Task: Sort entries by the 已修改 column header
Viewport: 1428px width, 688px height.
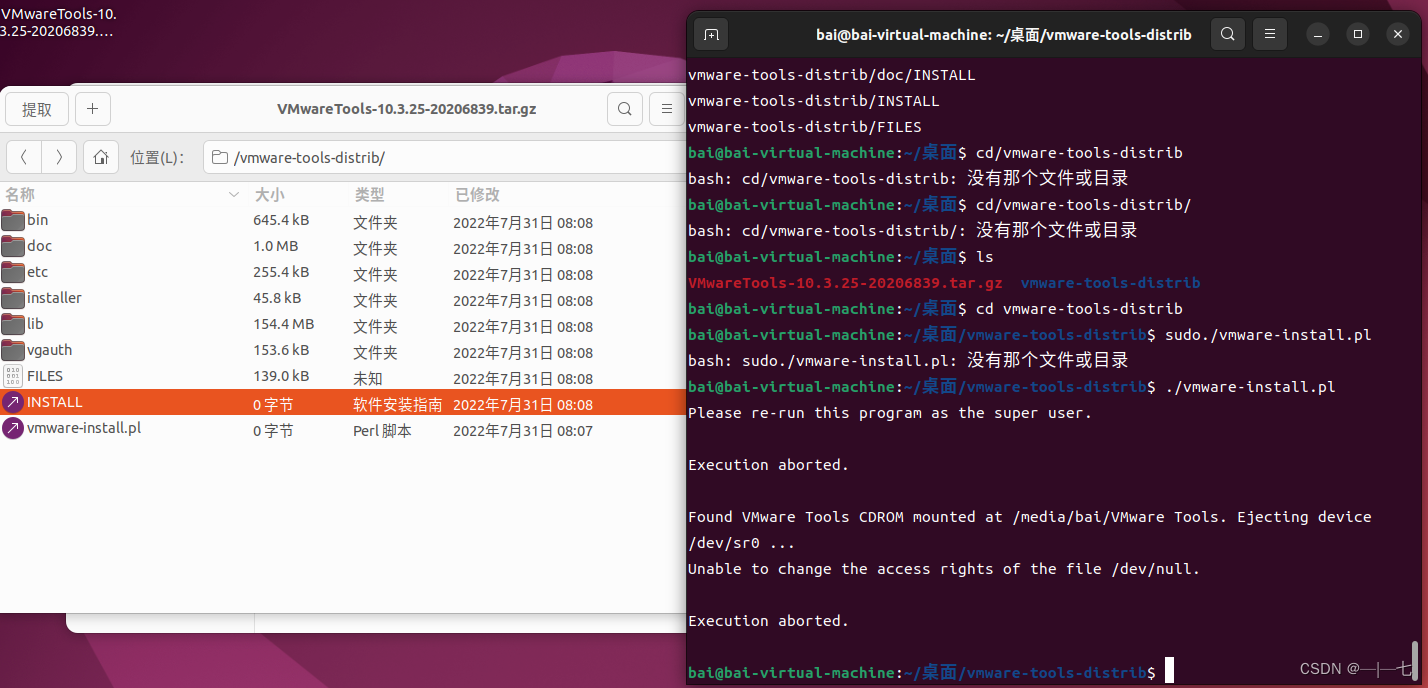Action: [477, 194]
